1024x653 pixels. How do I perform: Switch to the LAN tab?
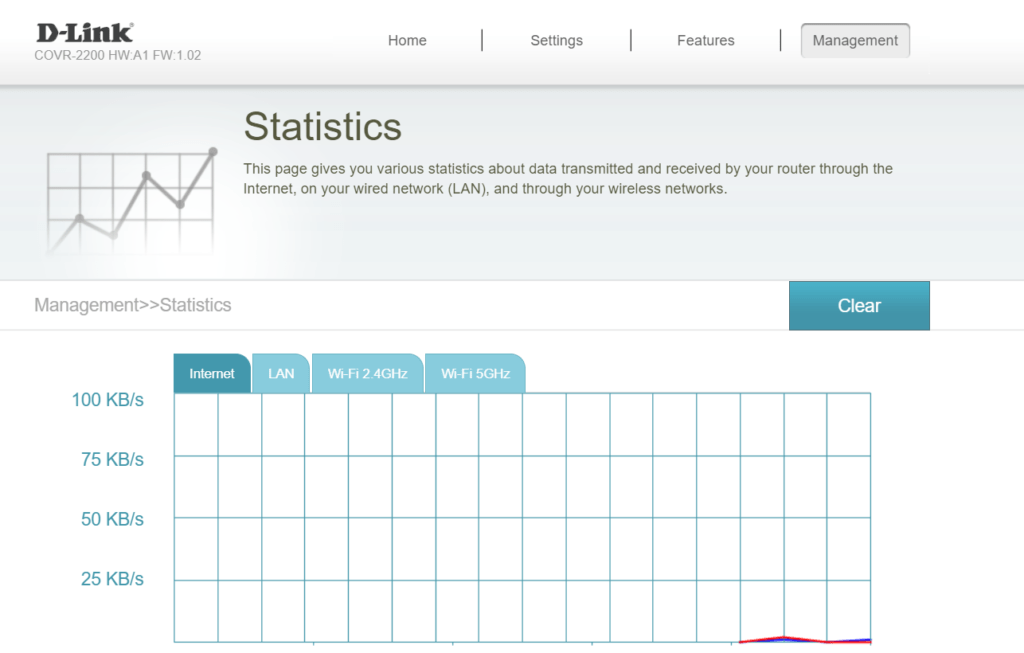point(281,374)
